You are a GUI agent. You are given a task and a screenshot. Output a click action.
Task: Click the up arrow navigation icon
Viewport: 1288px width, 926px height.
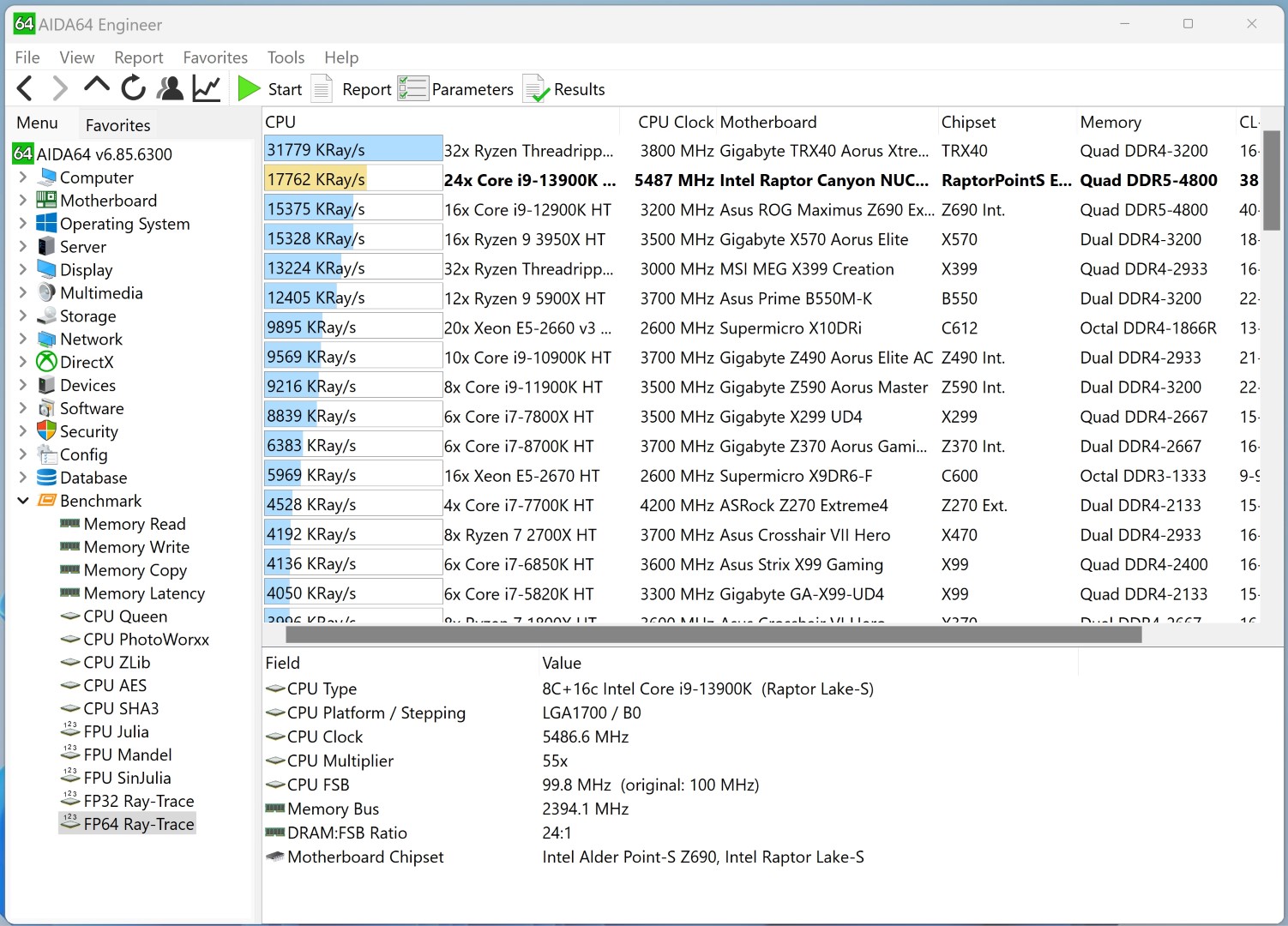97,87
